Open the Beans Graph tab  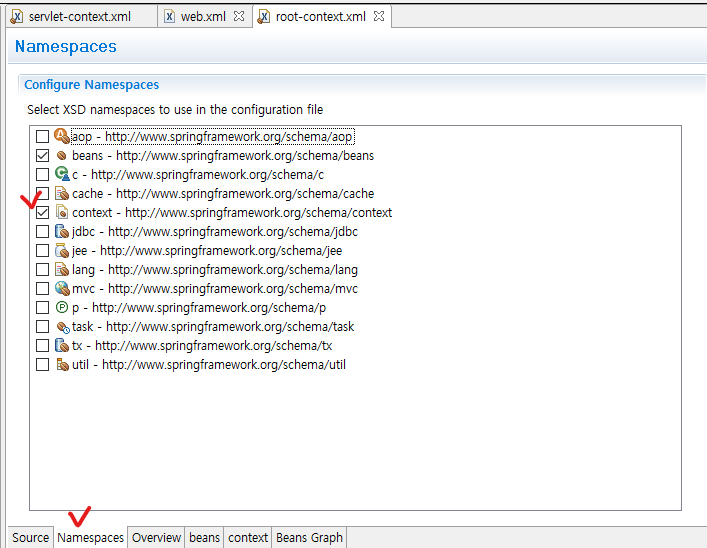click(309, 538)
